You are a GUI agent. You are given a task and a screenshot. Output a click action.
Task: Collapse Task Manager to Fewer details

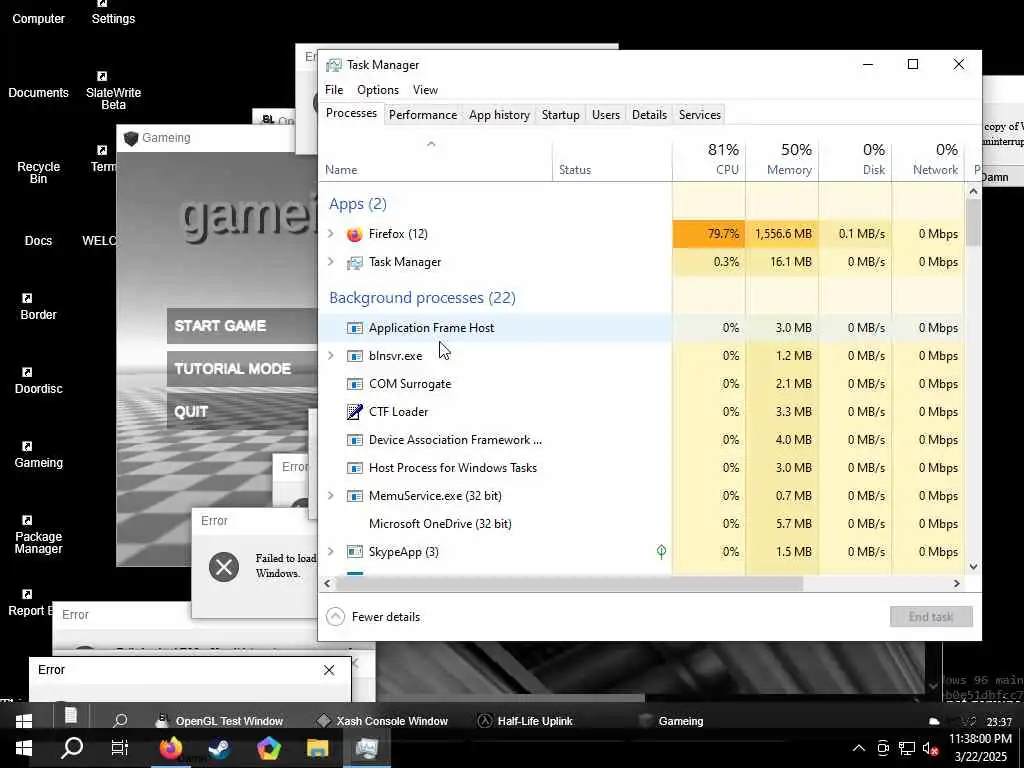tap(374, 616)
